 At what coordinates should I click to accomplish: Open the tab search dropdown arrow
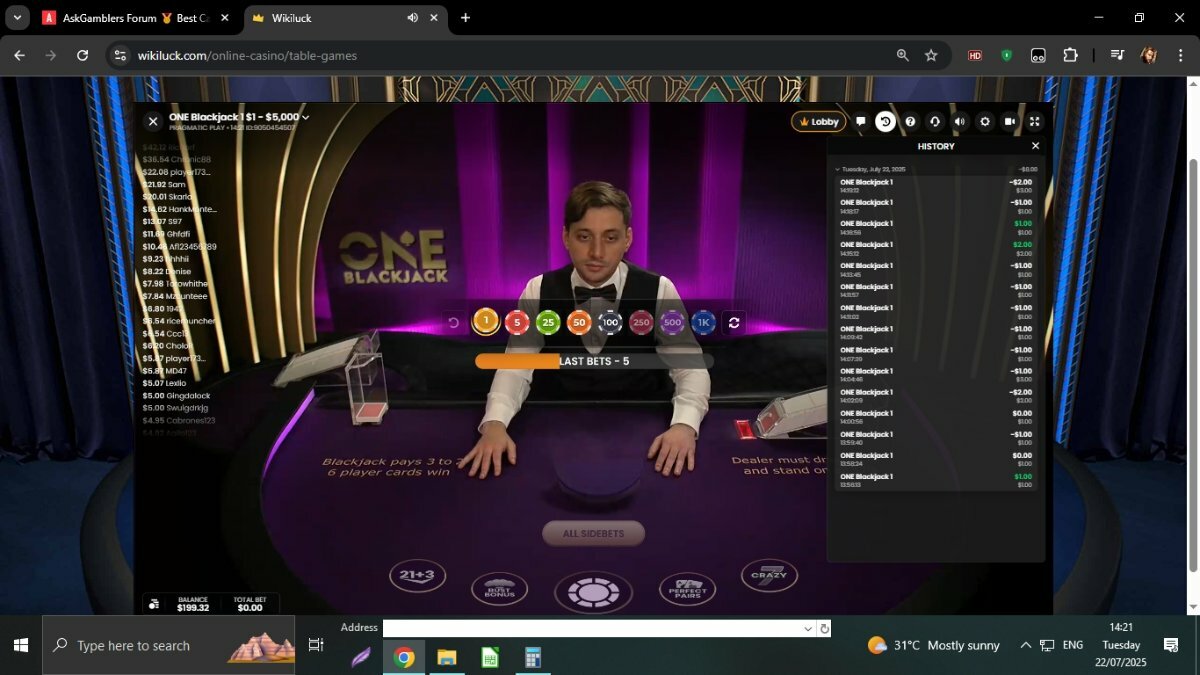pos(17,18)
